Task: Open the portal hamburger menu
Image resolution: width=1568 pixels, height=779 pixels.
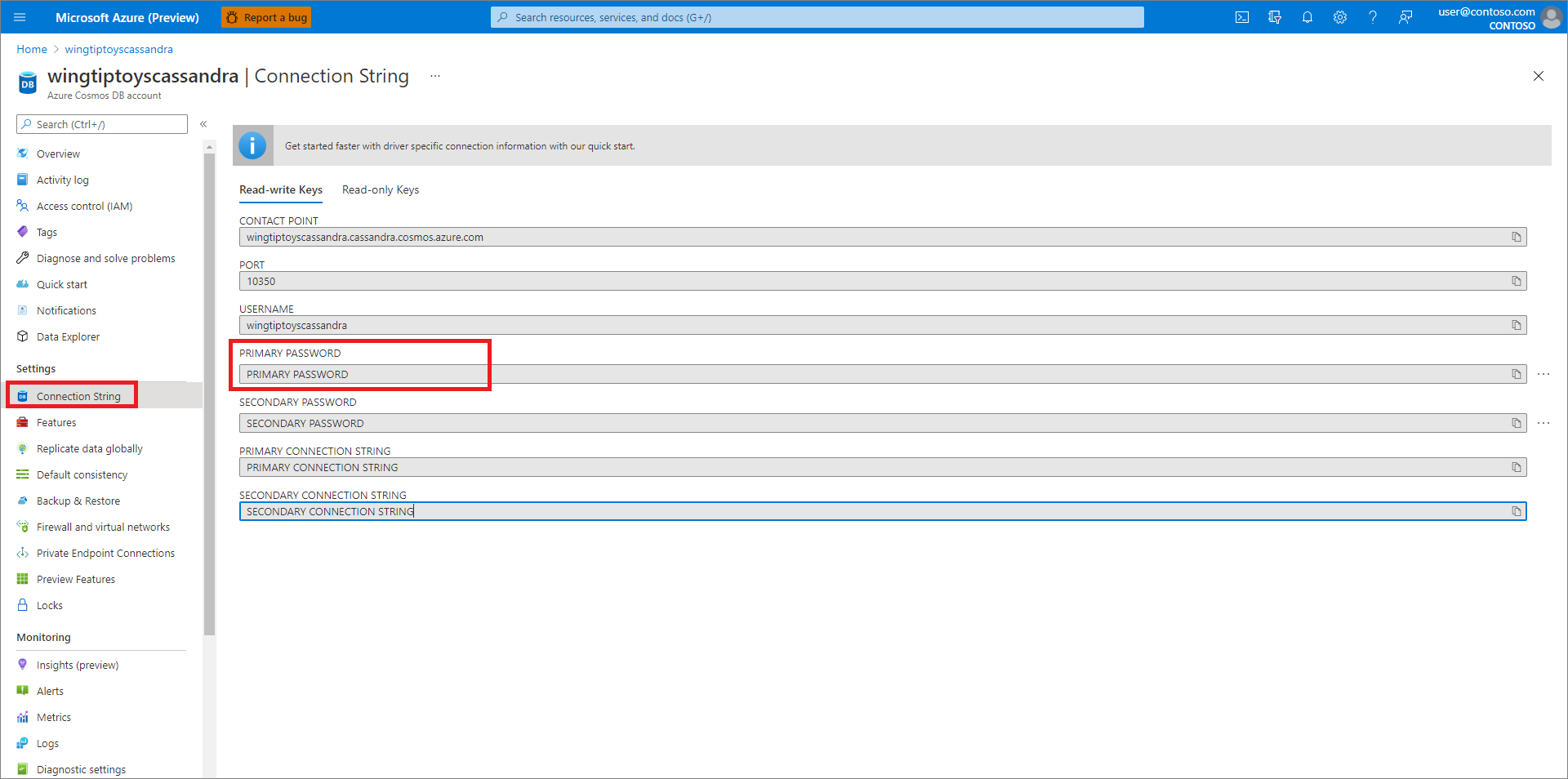Action: click(x=19, y=16)
